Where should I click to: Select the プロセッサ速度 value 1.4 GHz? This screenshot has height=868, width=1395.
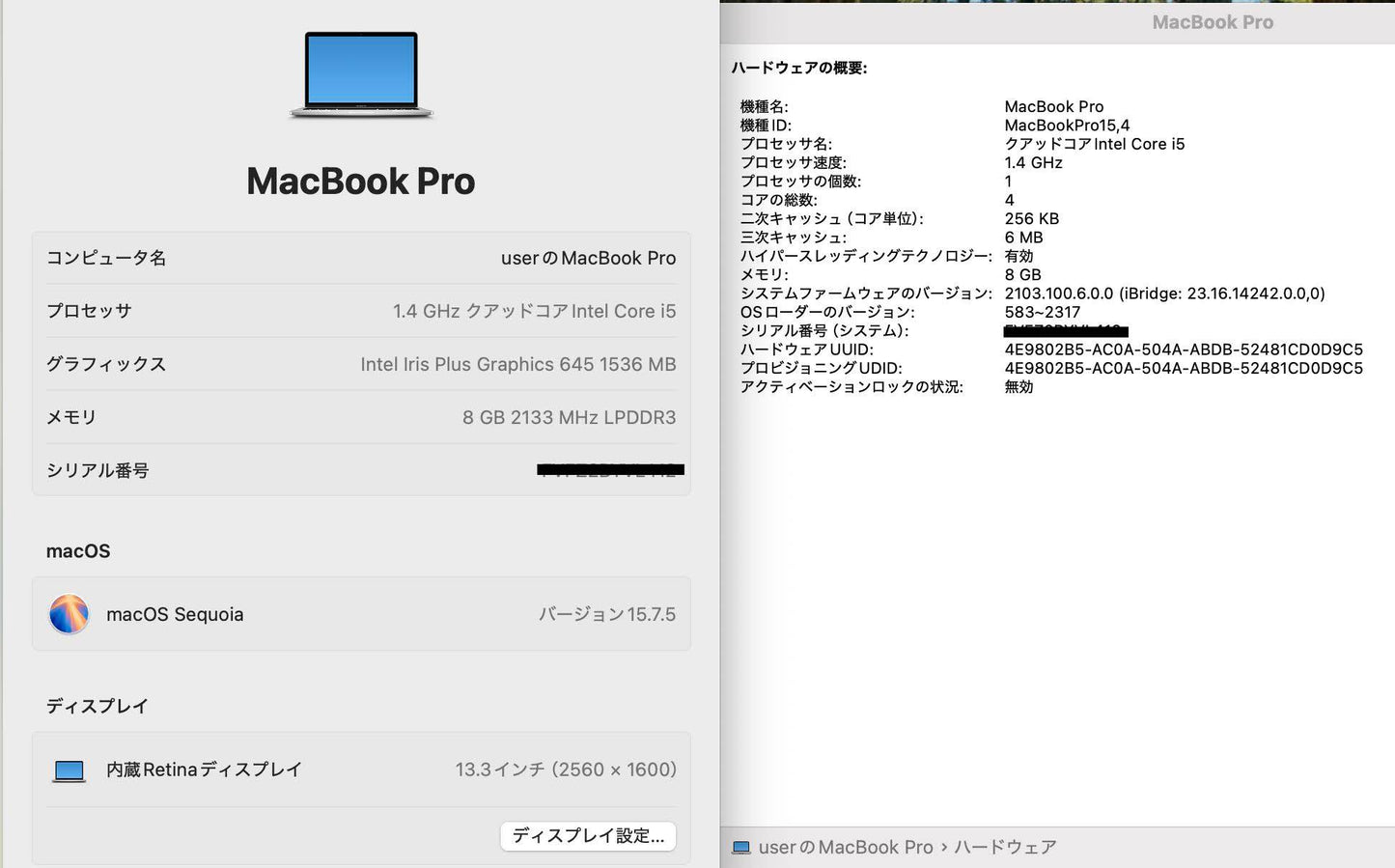click(1033, 162)
